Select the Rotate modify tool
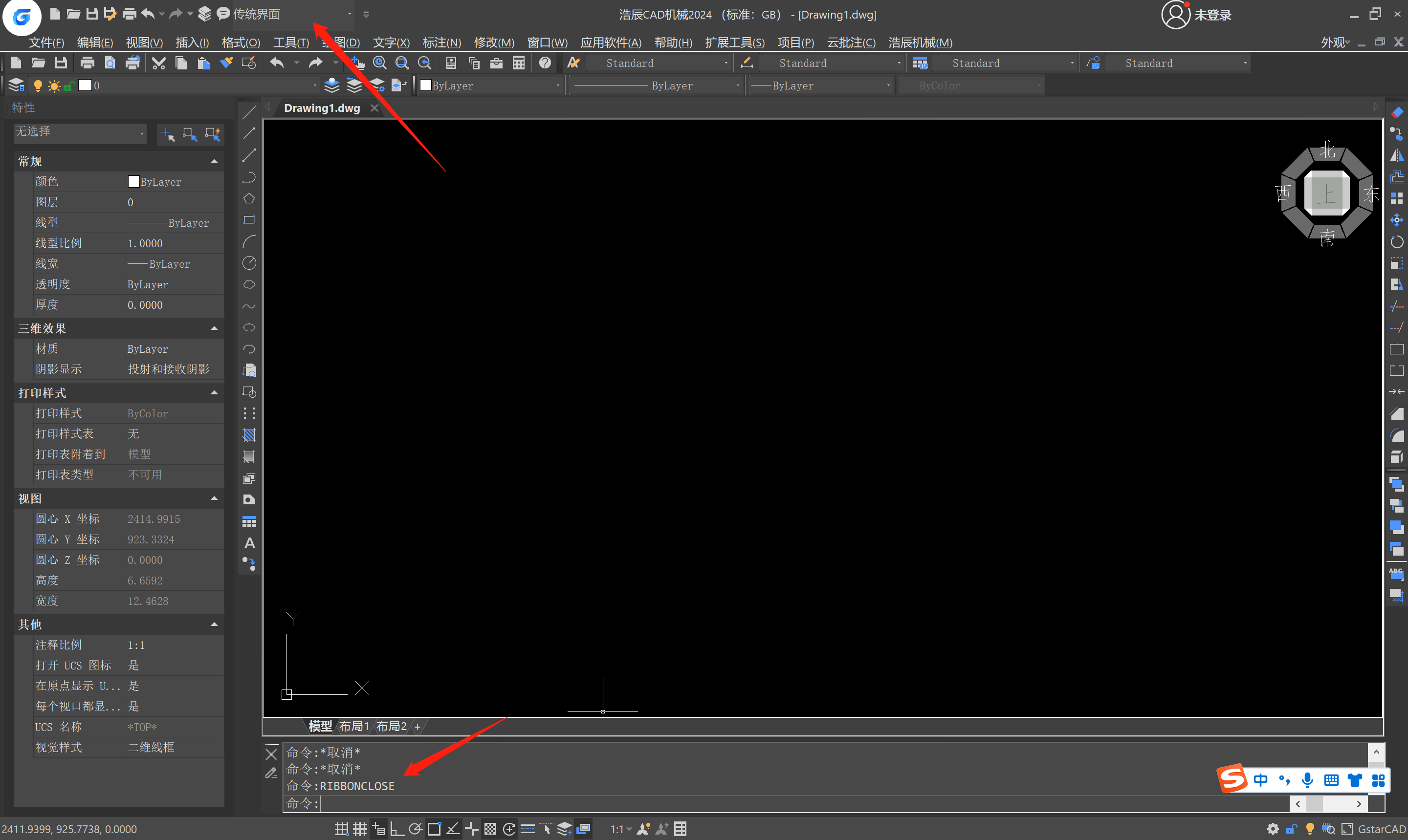 [x=1397, y=242]
